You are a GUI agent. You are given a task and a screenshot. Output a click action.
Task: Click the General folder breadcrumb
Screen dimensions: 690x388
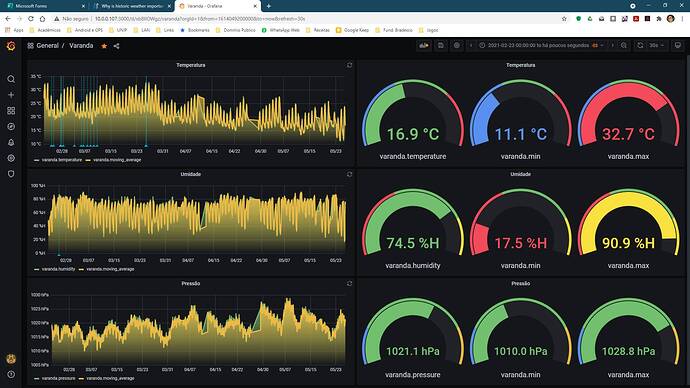(x=48, y=46)
